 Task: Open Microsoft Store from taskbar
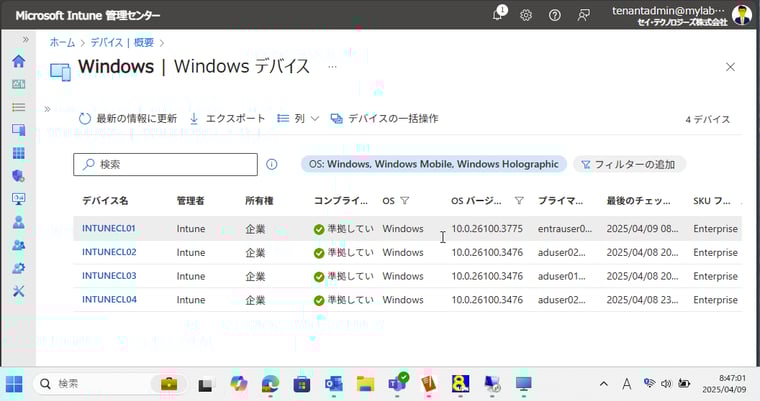pyautogui.click(x=301, y=384)
